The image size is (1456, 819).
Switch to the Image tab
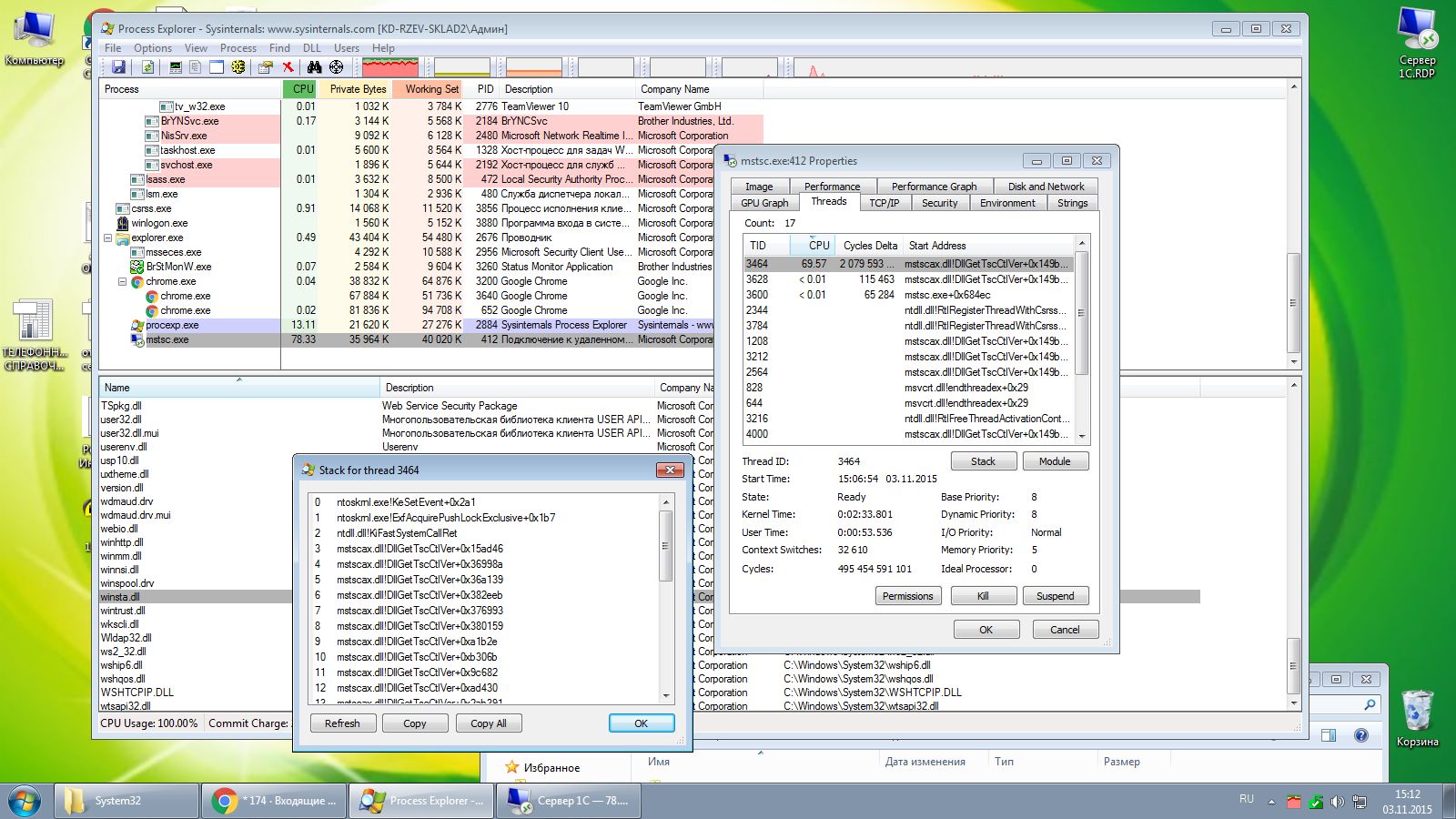[759, 186]
